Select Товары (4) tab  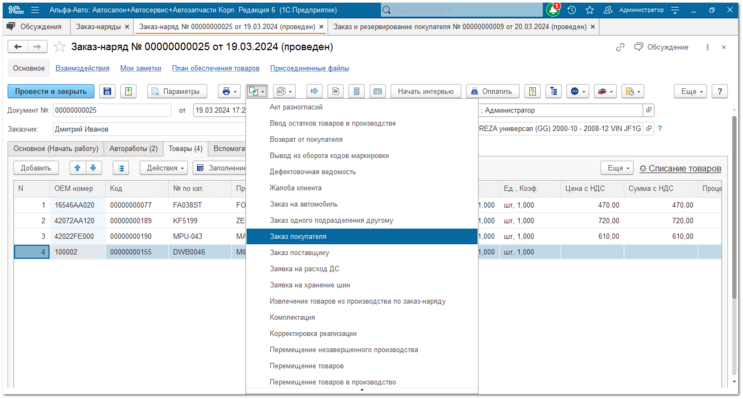(185, 148)
